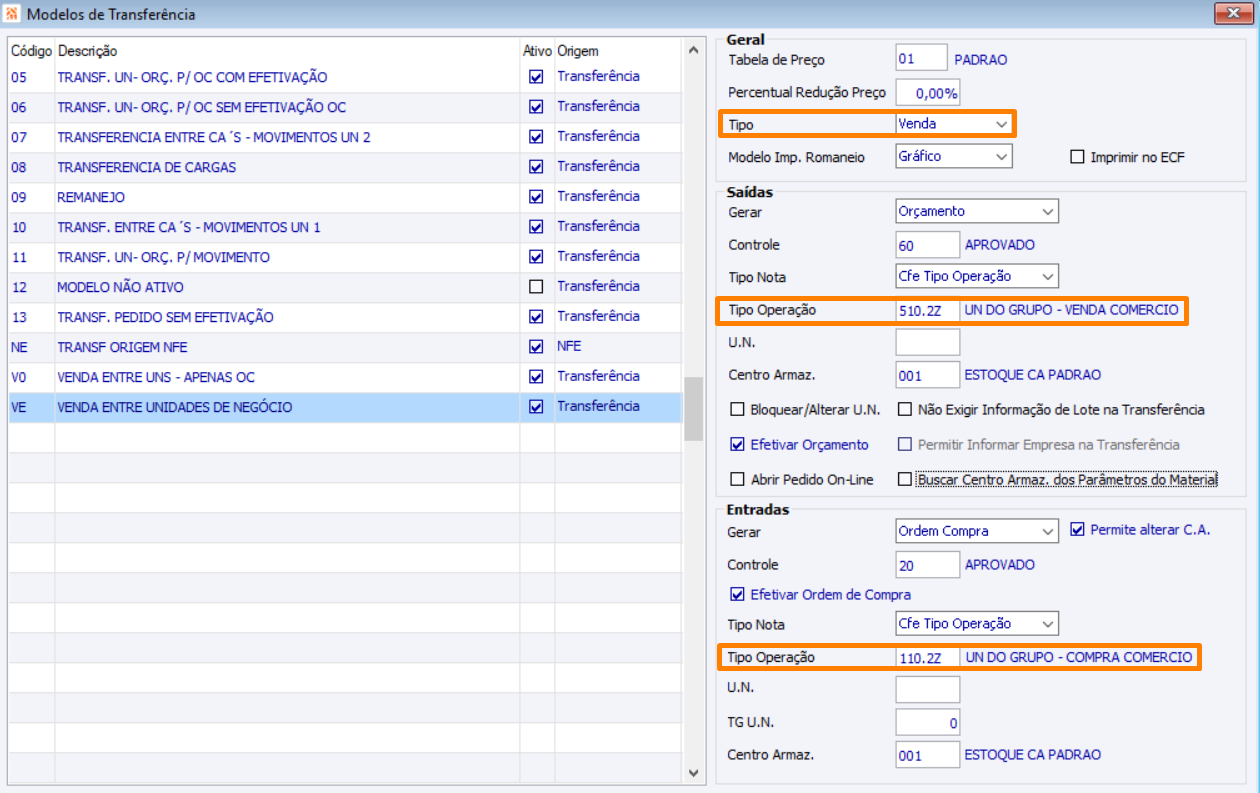Screen dimensions: 1260x793
Task: Select row VENDA ENTRE UNIDADES DE NEGÓCIO
Action: click(x=345, y=407)
